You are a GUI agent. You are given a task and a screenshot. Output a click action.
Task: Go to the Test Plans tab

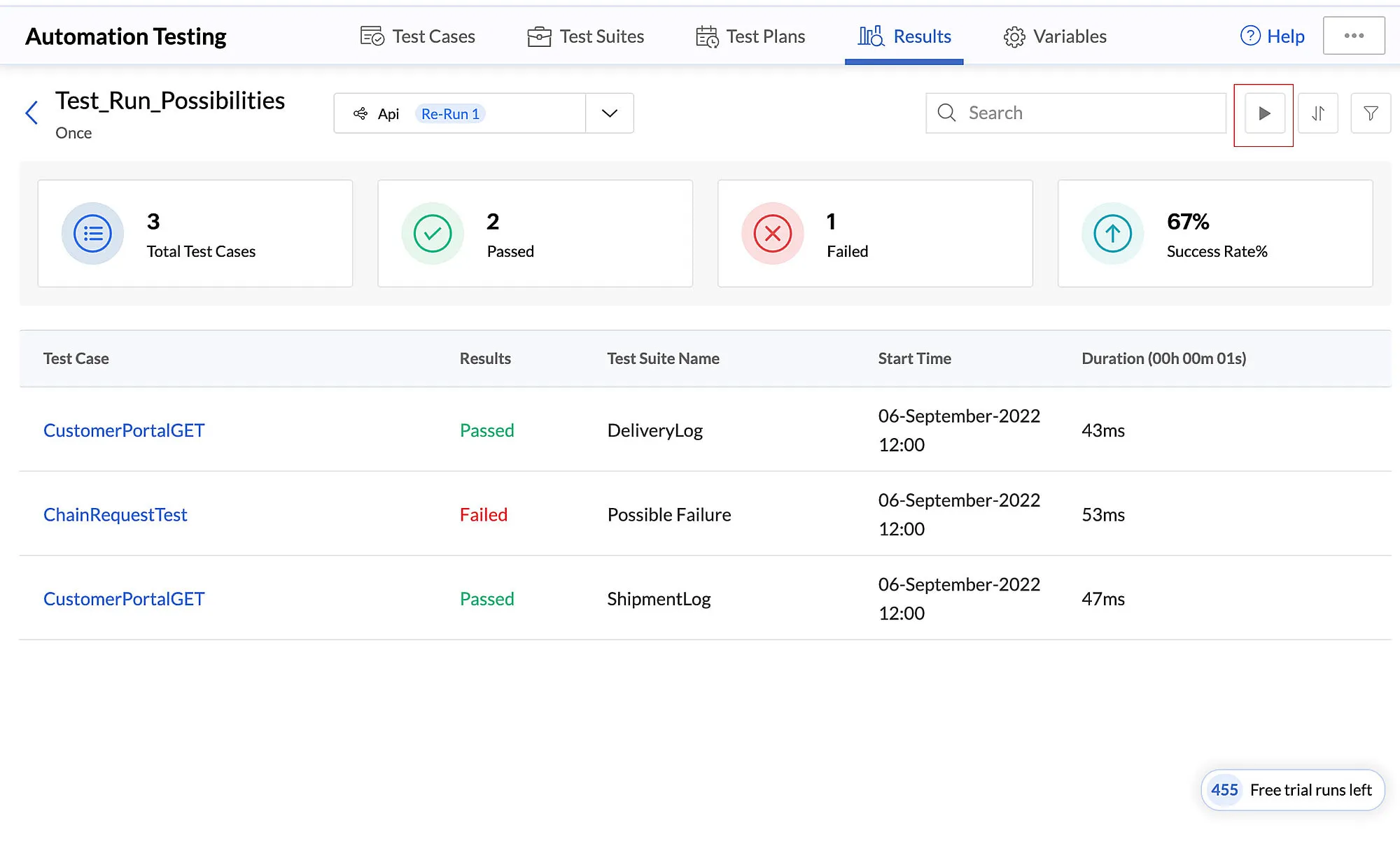click(x=750, y=36)
